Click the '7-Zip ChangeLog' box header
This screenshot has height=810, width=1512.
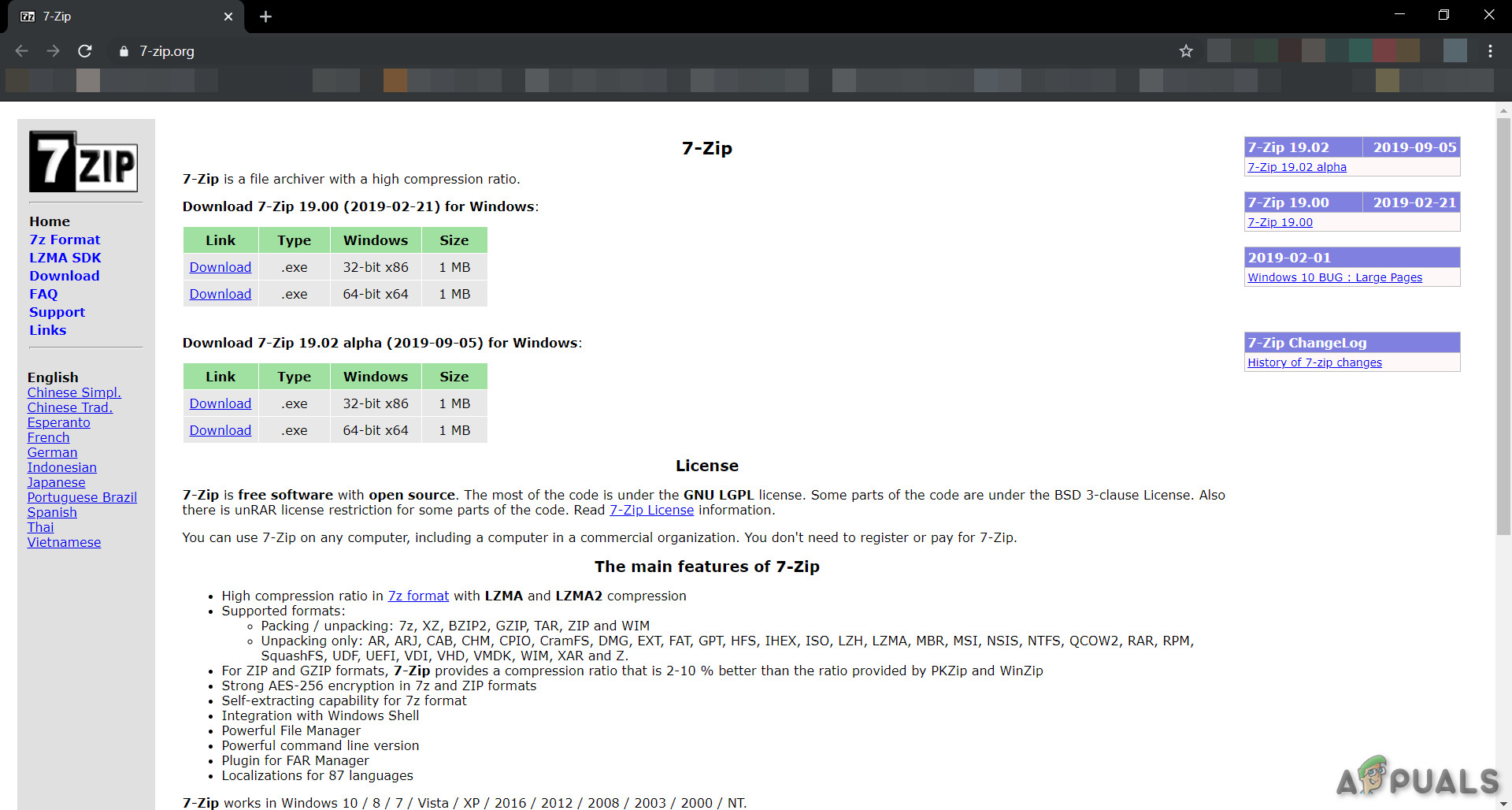pyautogui.click(x=1352, y=343)
